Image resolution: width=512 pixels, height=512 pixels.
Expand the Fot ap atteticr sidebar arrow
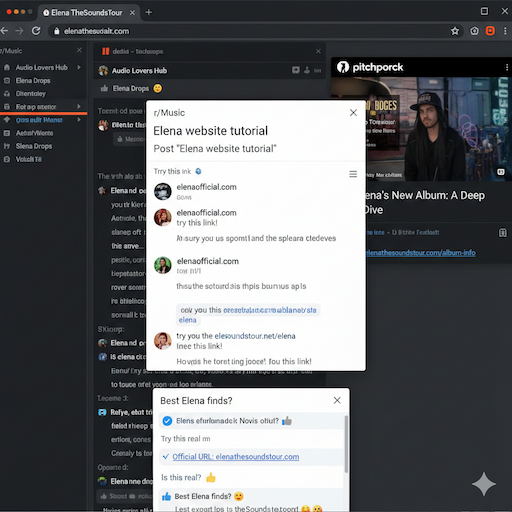tap(79, 107)
